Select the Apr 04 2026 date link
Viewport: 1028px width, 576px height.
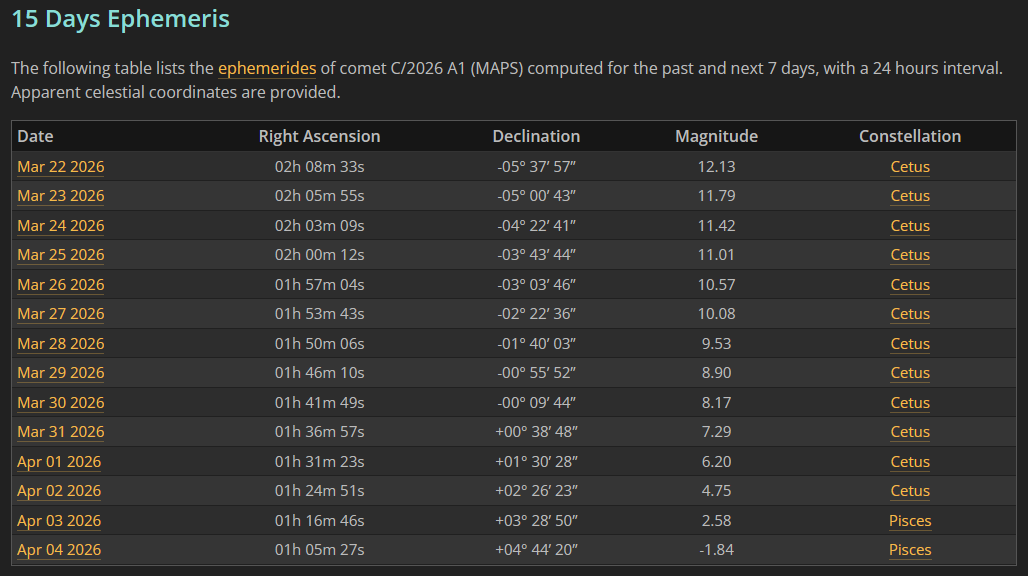coord(59,550)
